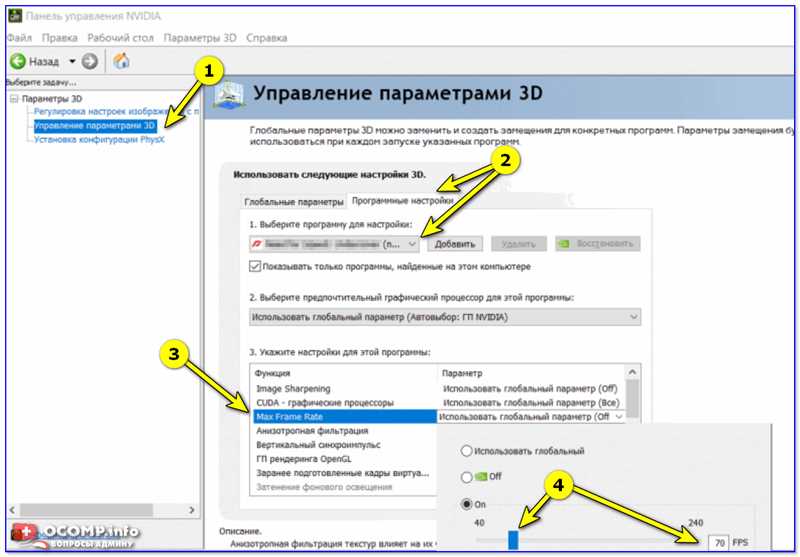
Task: Switch to Программные настройки tab
Action: coord(402,201)
